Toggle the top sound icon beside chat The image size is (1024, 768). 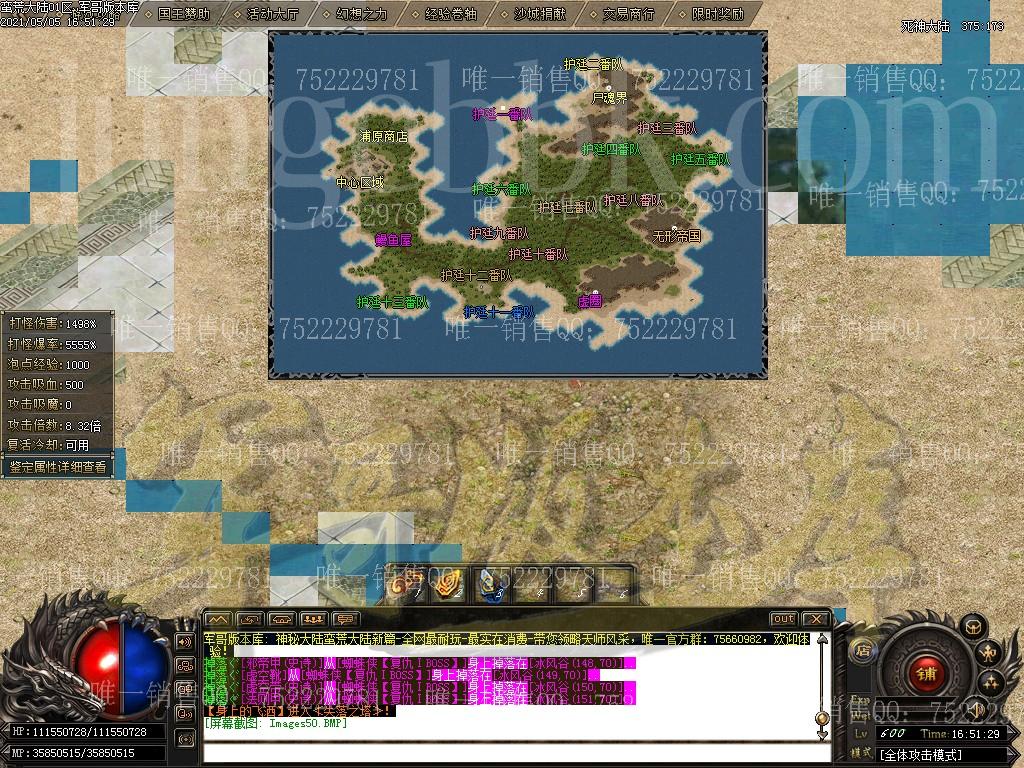click(x=185, y=641)
